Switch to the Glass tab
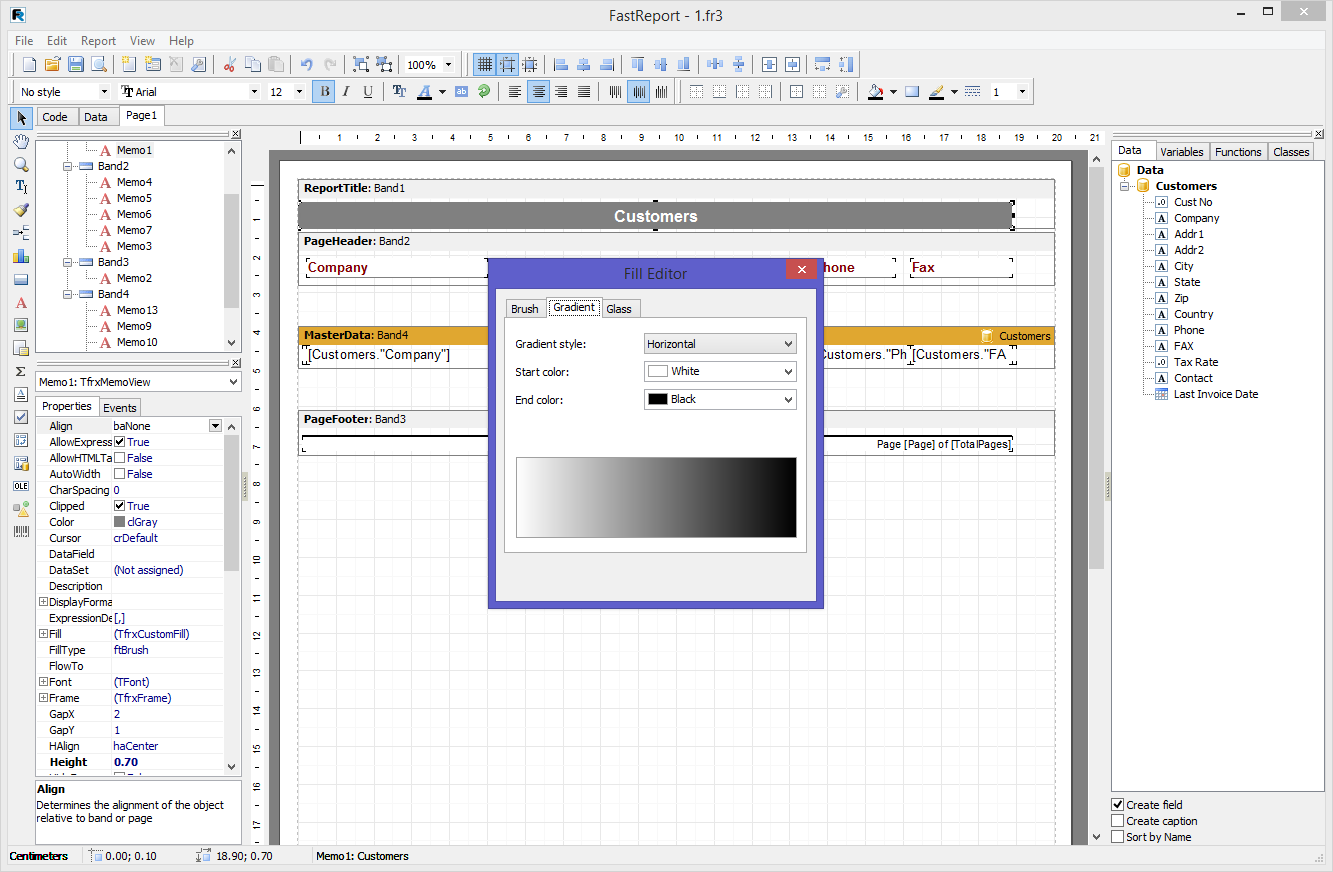 (x=619, y=308)
